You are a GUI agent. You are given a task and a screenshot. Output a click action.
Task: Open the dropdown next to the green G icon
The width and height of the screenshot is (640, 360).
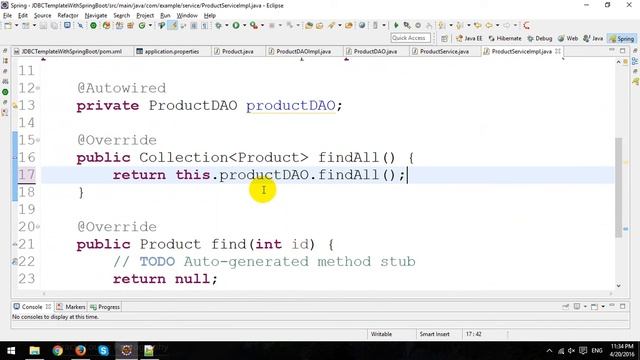point(150,25)
